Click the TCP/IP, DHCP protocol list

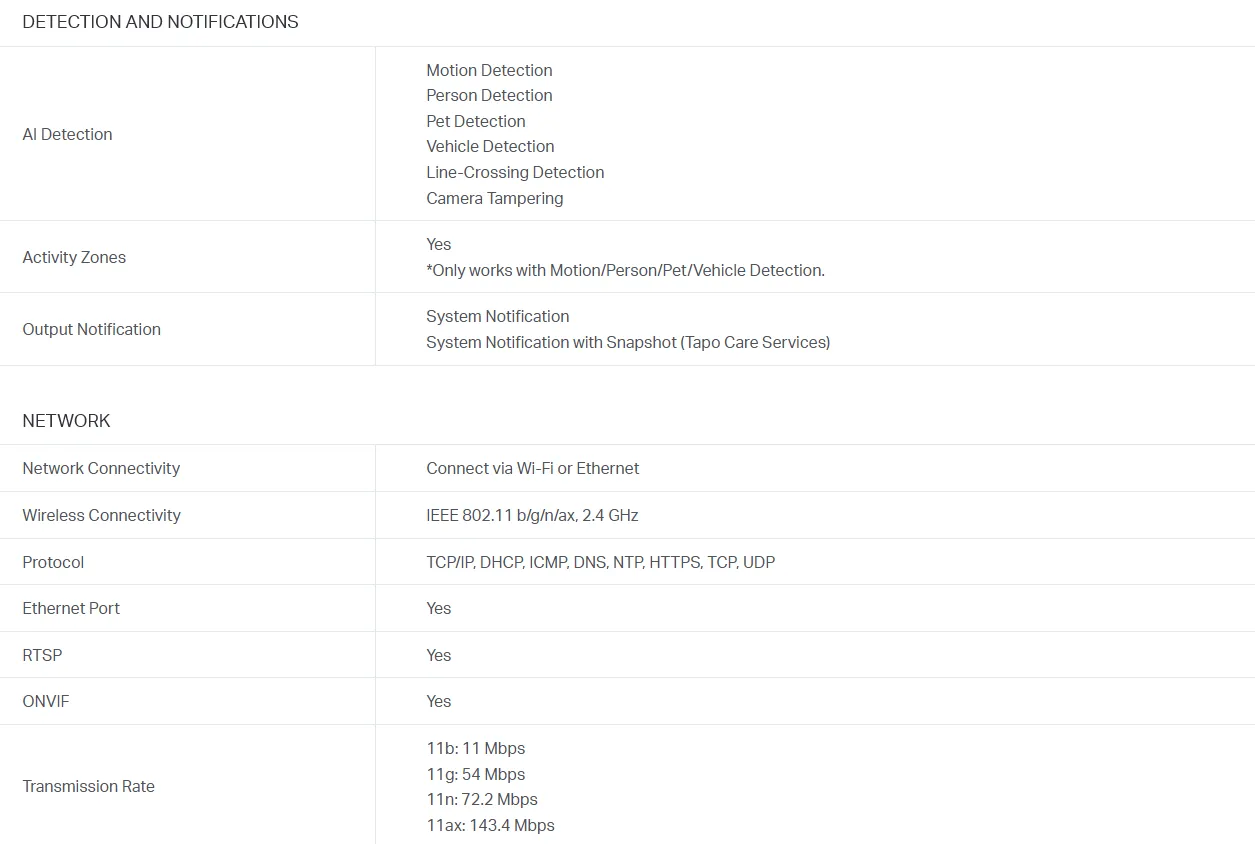pos(600,562)
